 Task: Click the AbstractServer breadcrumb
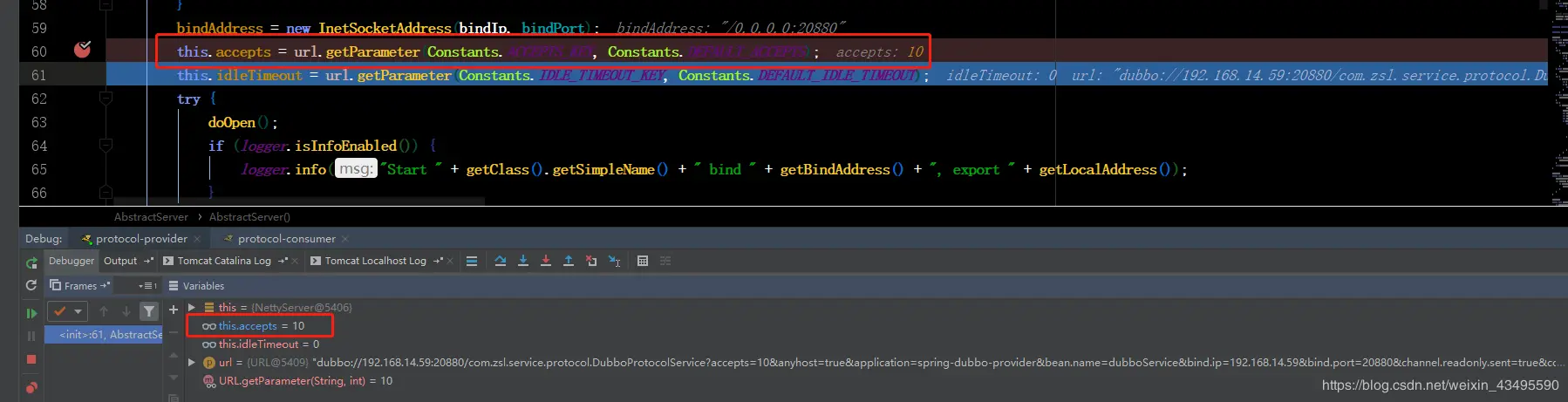(x=151, y=217)
